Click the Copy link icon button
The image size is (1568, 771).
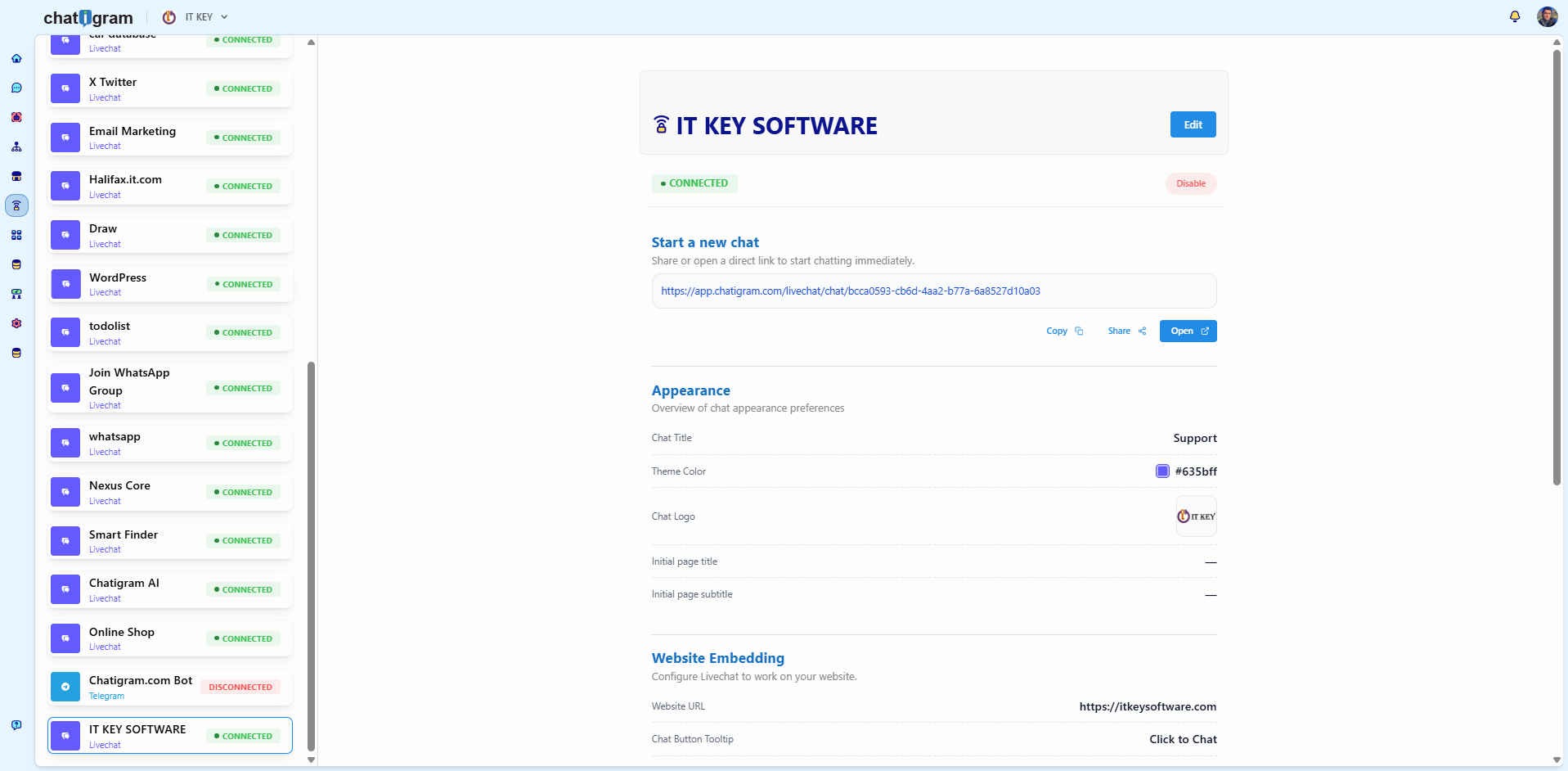pyautogui.click(x=1065, y=331)
